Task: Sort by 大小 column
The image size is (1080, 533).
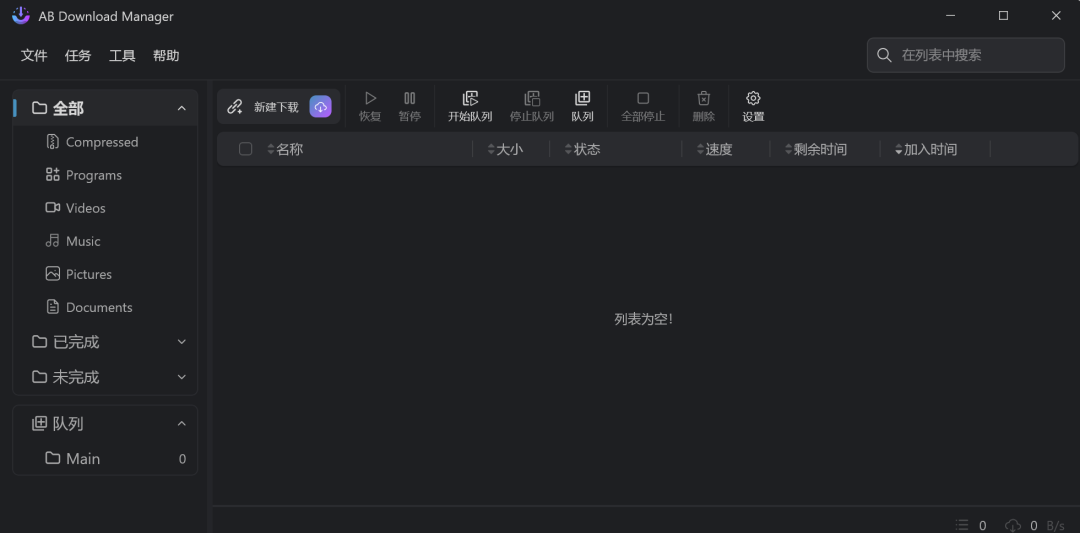Action: click(x=505, y=149)
